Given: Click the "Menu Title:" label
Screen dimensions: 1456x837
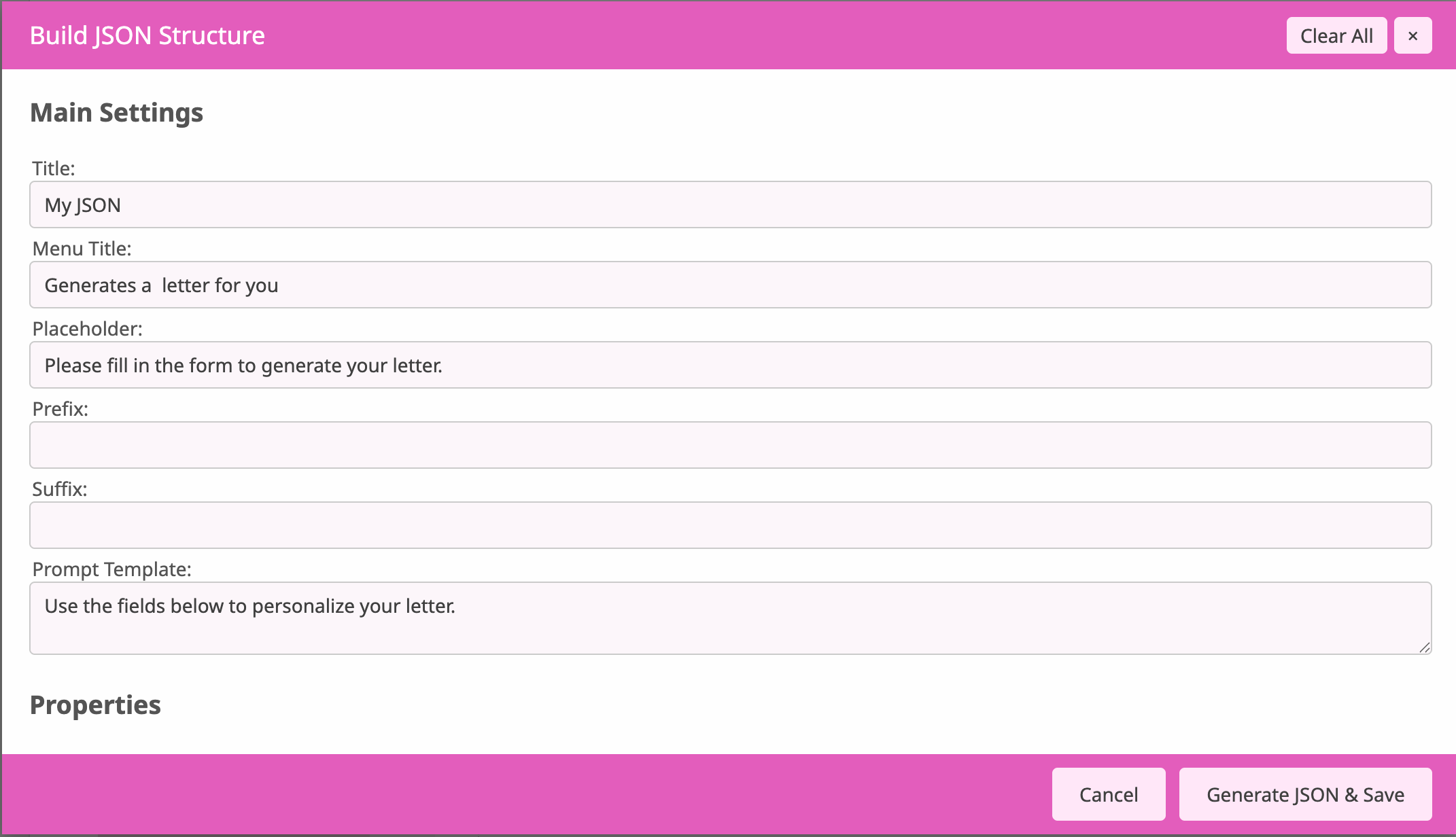Looking at the screenshot, I should point(82,249).
